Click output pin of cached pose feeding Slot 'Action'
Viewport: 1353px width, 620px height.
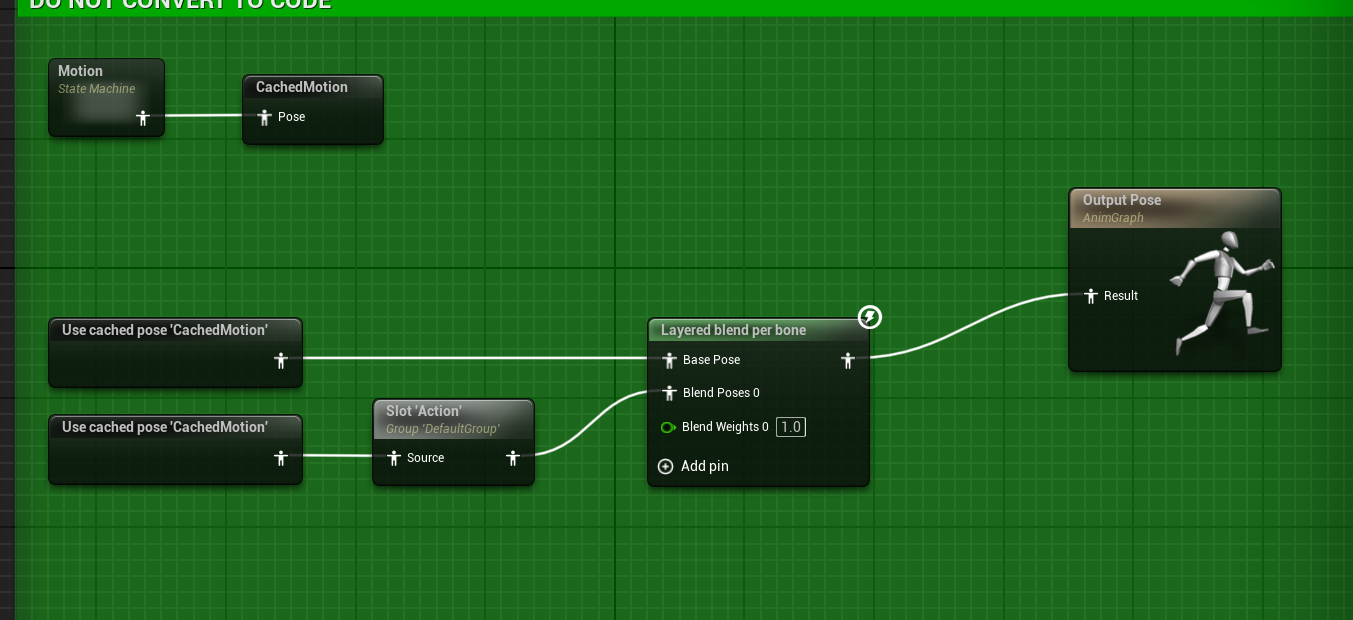[281, 458]
